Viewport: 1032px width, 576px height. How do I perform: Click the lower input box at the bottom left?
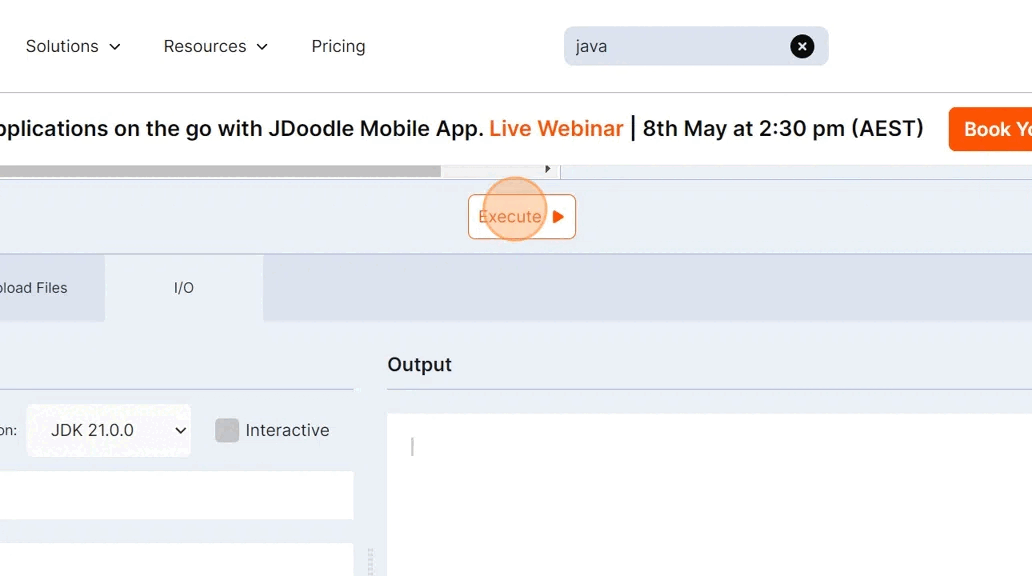coord(176,559)
